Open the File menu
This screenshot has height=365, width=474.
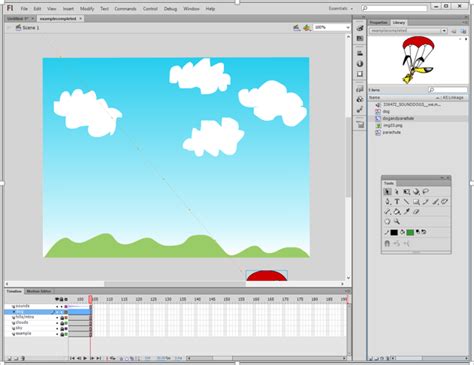coord(24,9)
